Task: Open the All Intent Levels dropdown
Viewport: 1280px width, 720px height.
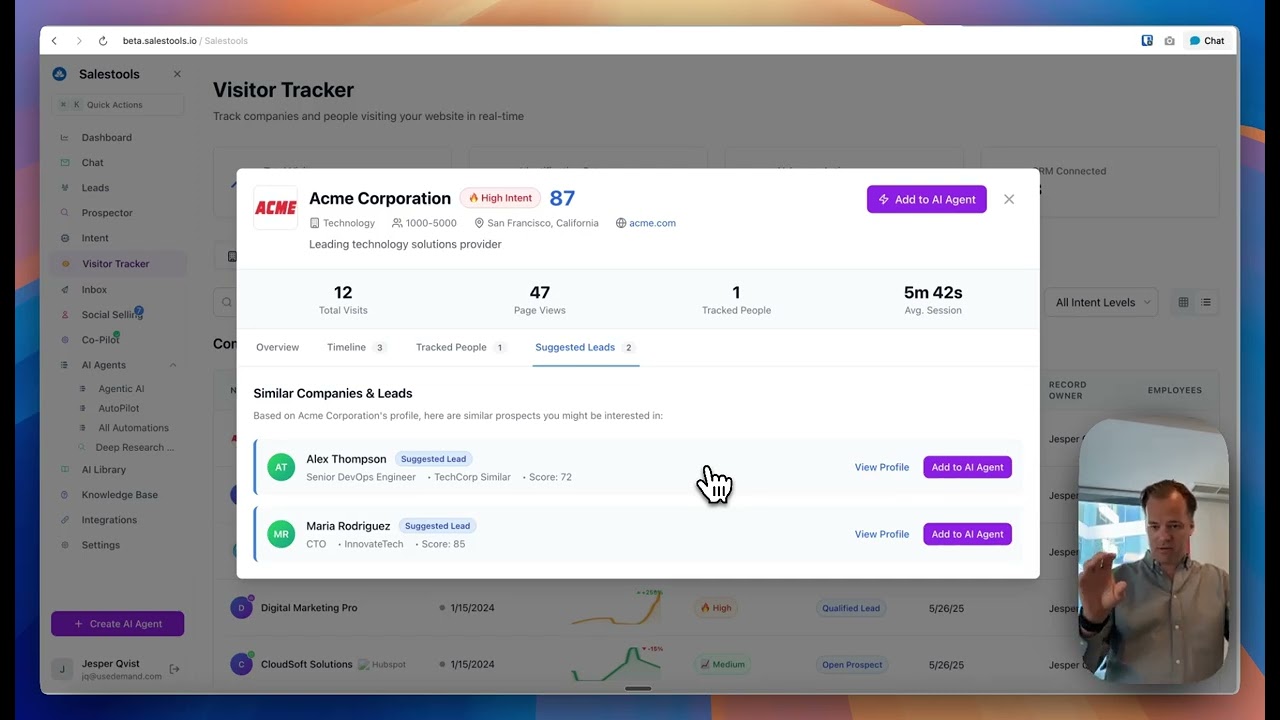Action: pyautogui.click(x=1103, y=302)
